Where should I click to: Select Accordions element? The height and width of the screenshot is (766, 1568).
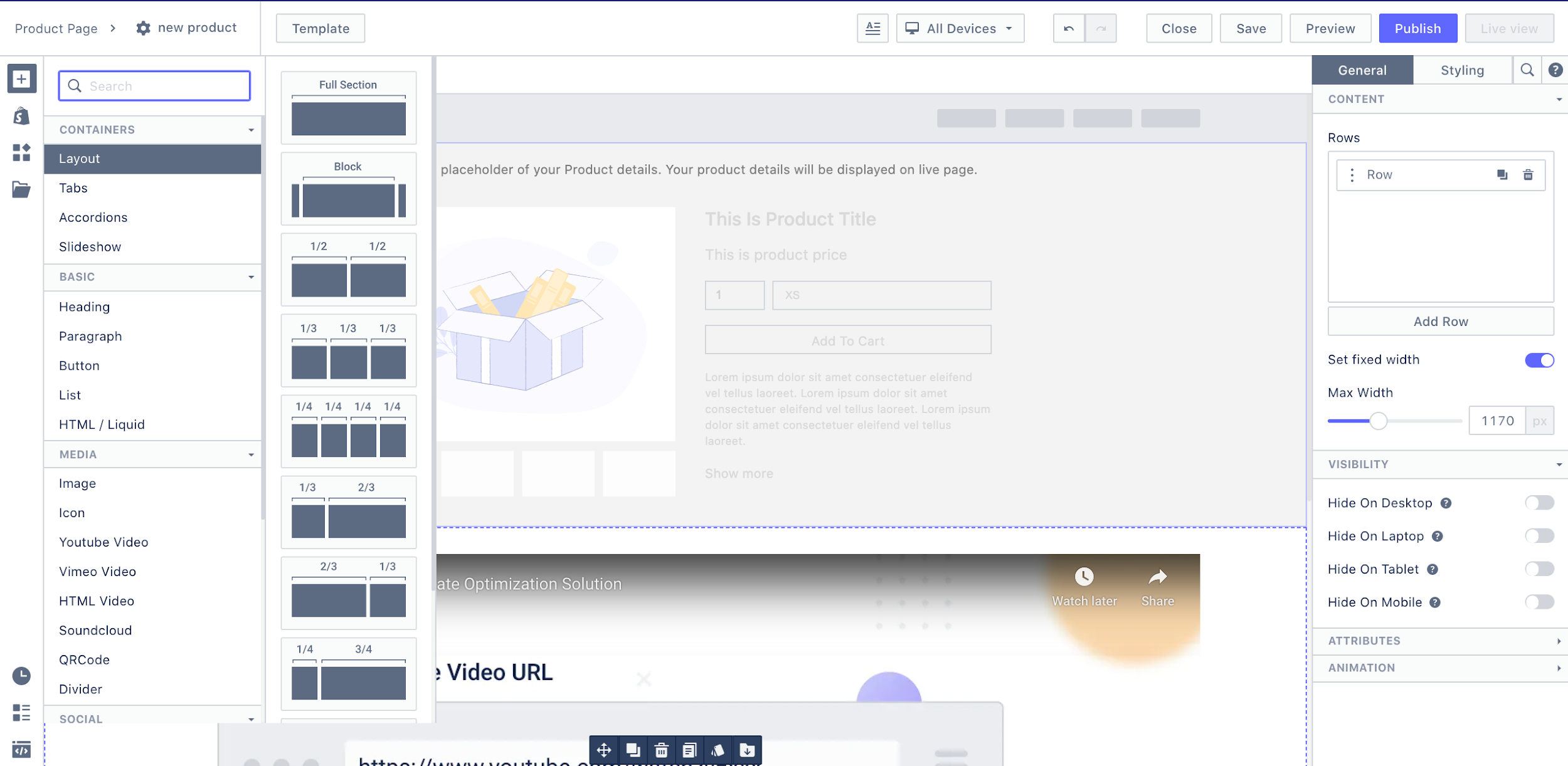(152, 218)
